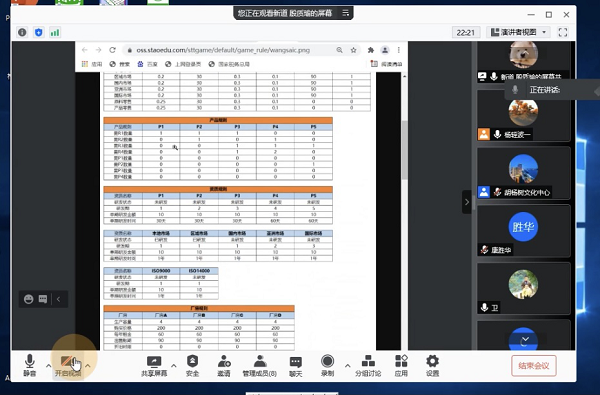Open Breakout Rooms (分组讨论)
The width and height of the screenshot is (600, 395).
(368, 366)
